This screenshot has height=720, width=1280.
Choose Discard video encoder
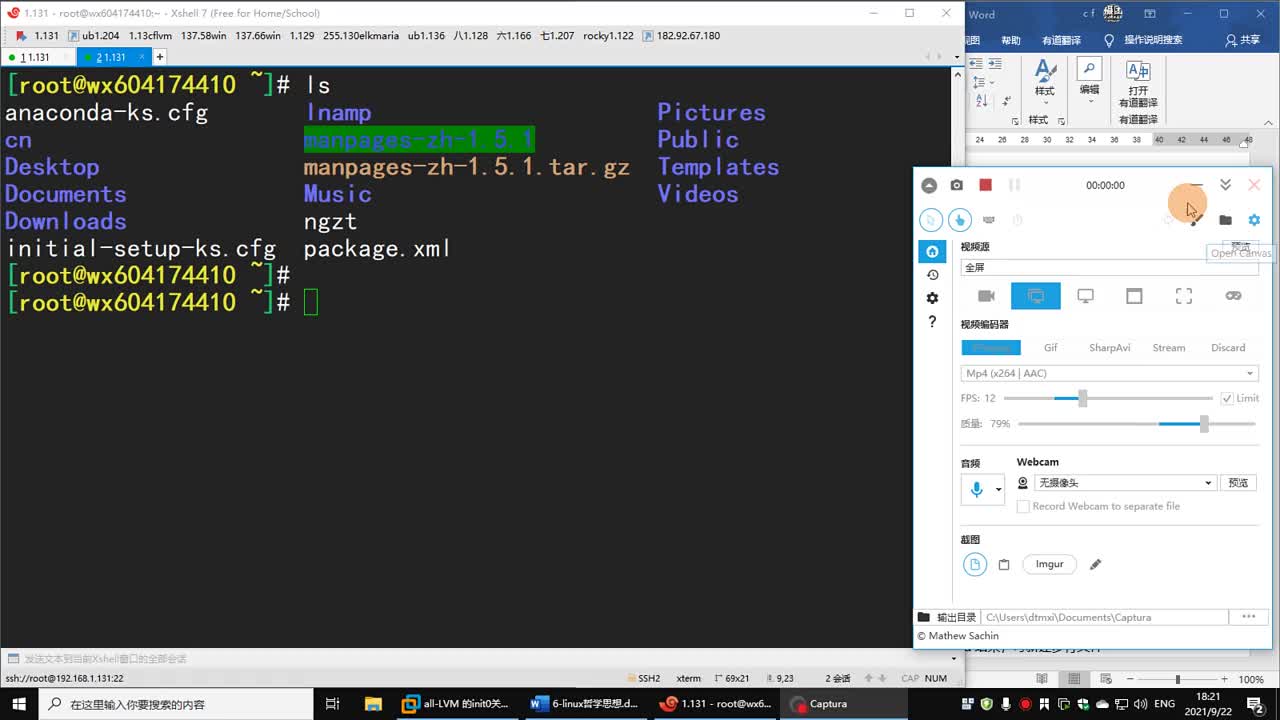click(x=1228, y=348)
